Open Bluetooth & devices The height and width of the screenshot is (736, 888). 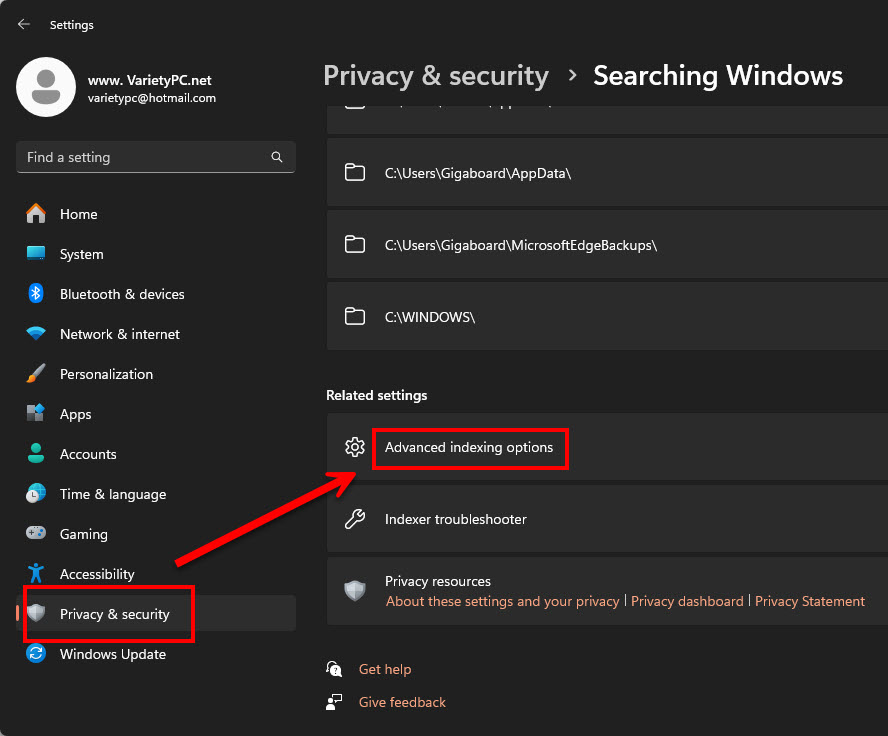(x=156, y=294)
